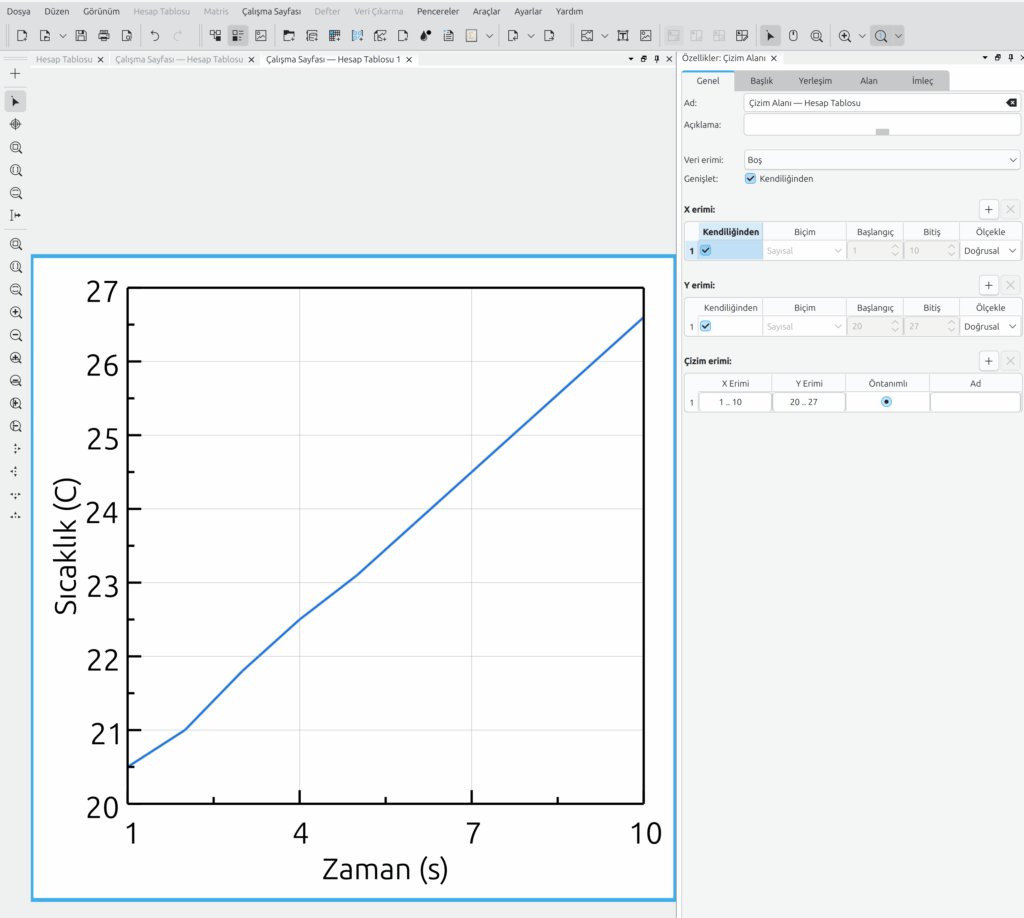Add a new Çizim erimi with plus button
This screenshot has height=918, width=1024.
(989, 361)
